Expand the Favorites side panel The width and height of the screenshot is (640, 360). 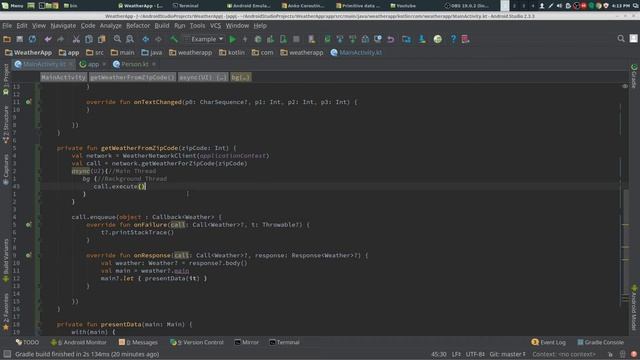tap(6, 312)
